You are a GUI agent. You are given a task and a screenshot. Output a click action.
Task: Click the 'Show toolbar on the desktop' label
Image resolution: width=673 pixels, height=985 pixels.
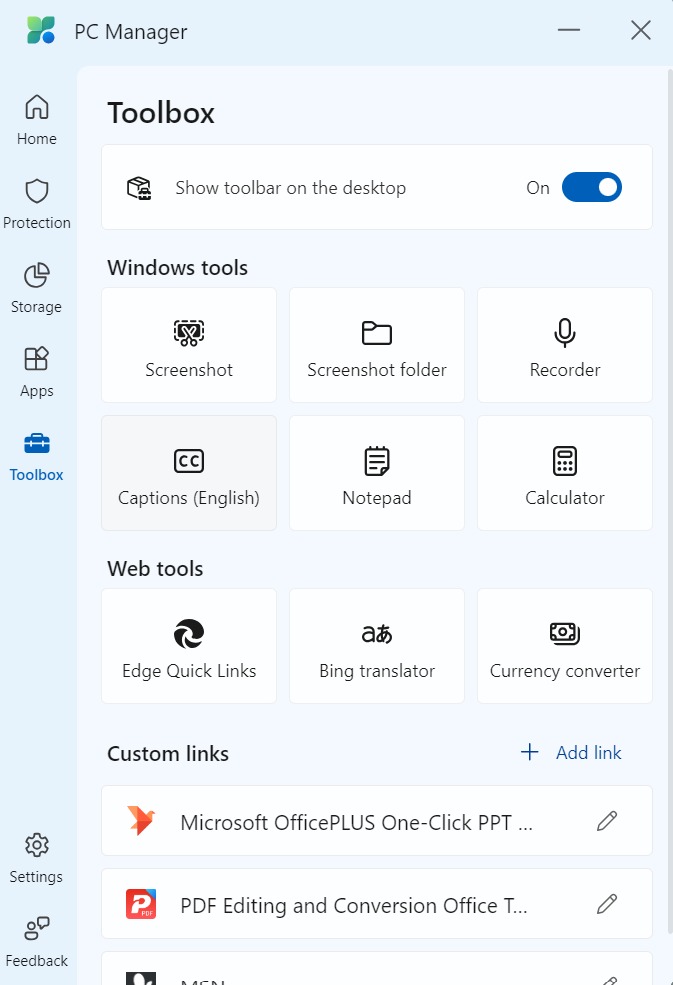point(291,188)
